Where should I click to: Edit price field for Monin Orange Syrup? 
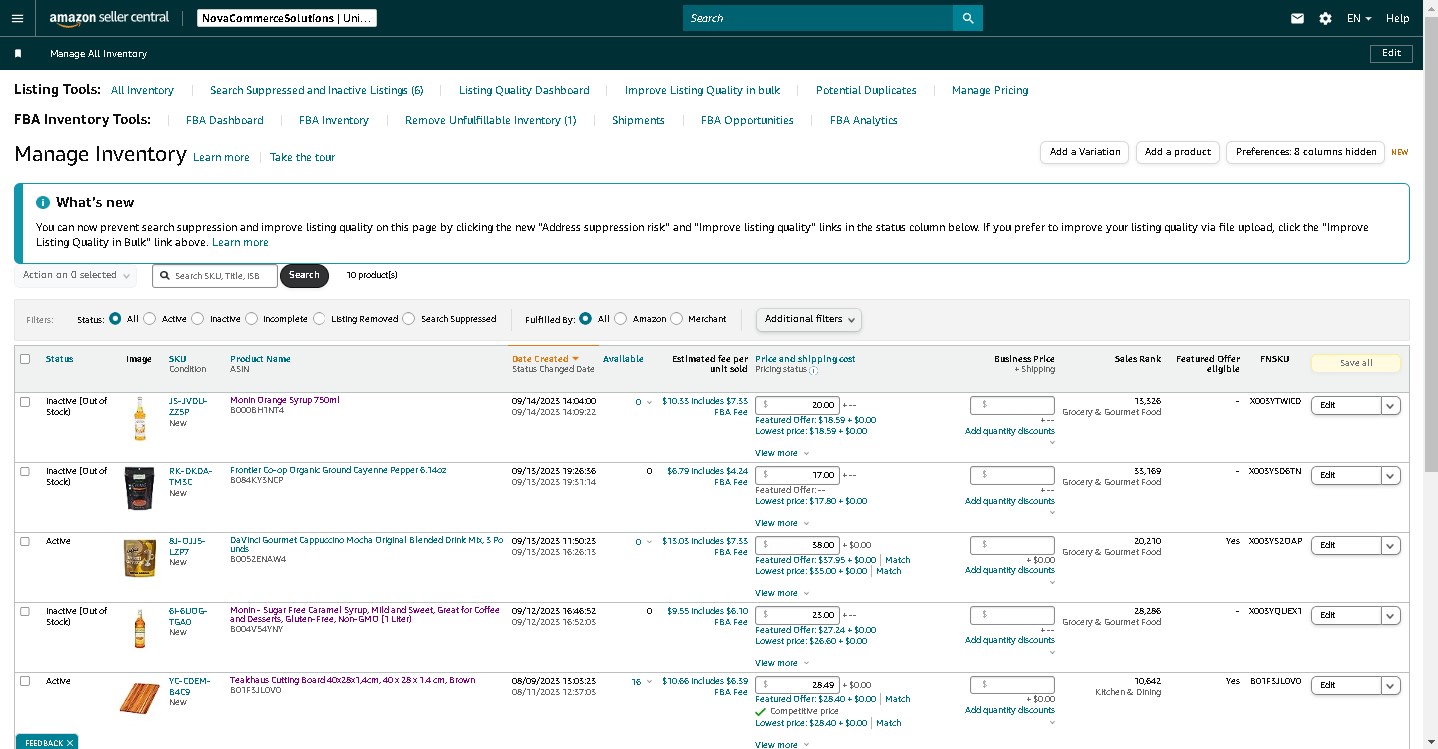pyautogui.click(x=797, y=405)
